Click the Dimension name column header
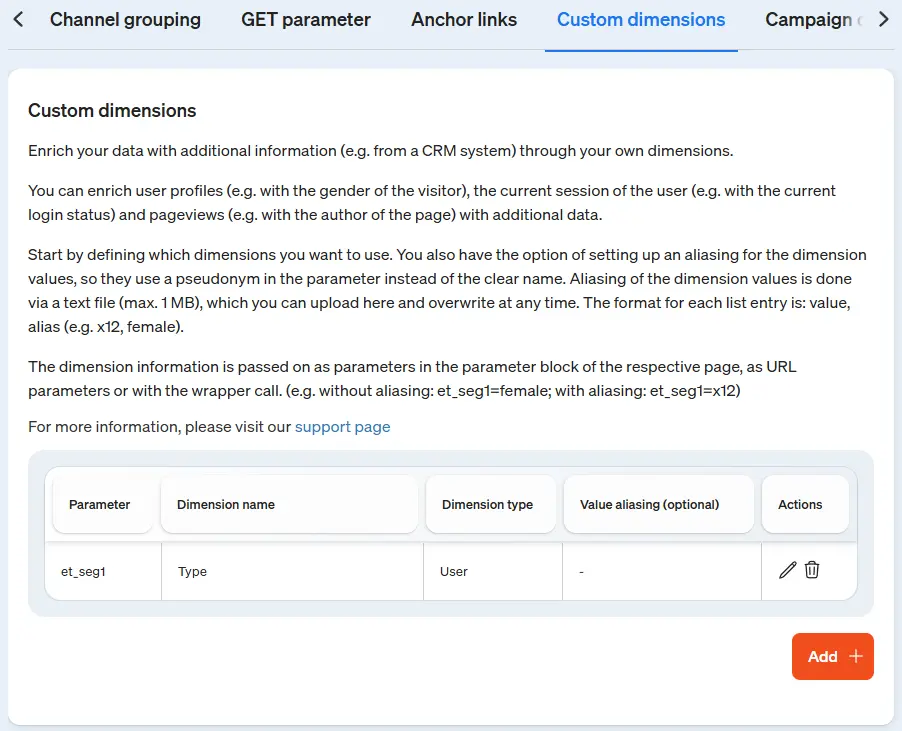The width and height of the screenshot is (902, 731). pos(226,505)
